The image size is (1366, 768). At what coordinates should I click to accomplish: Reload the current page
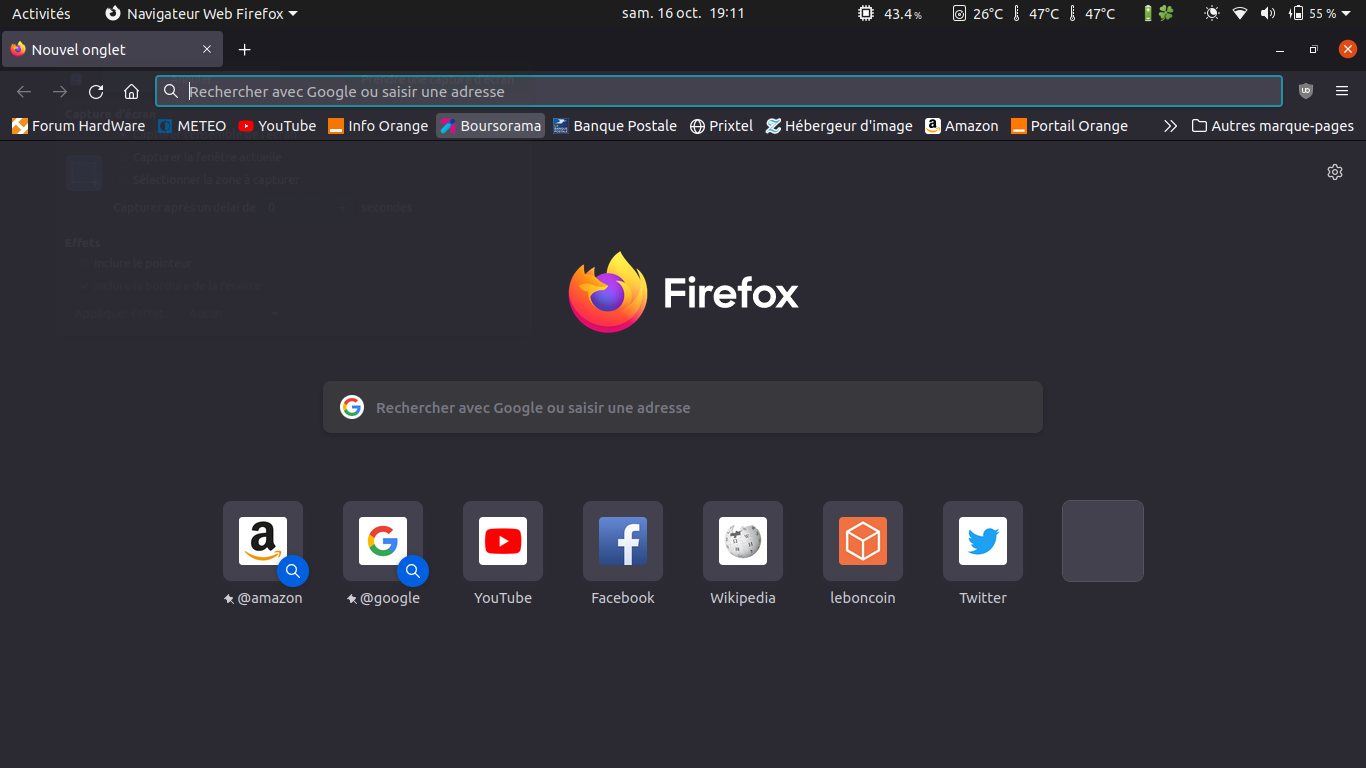coord(96,91)
